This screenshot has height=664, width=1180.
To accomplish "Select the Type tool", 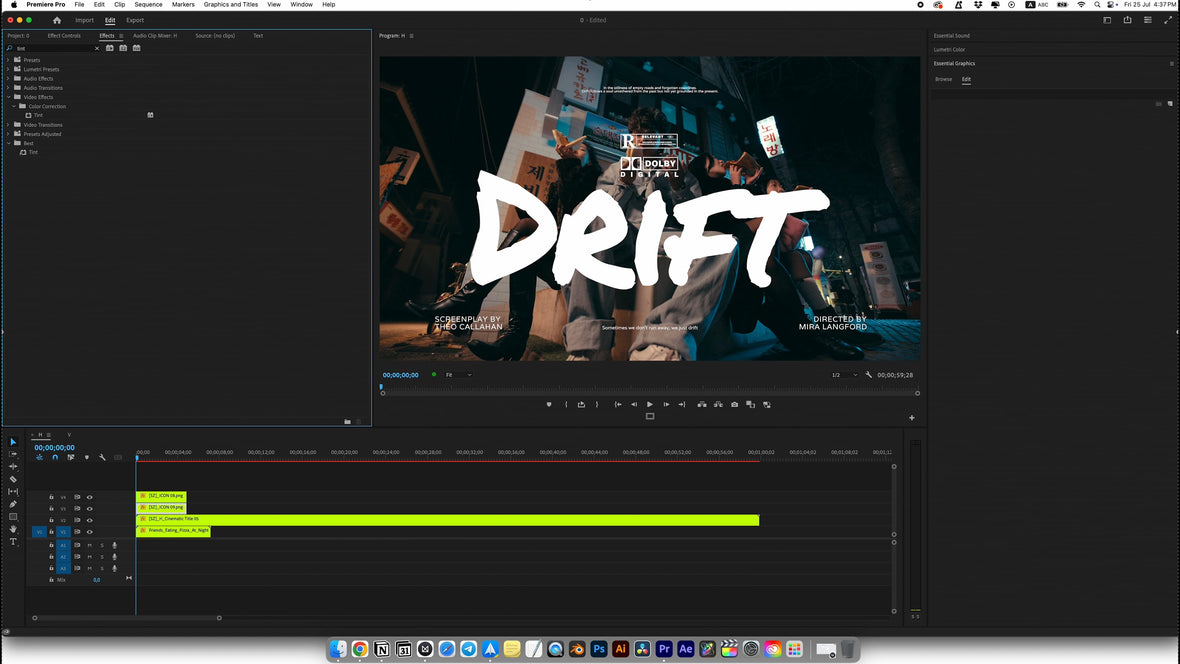I will 13,541.
